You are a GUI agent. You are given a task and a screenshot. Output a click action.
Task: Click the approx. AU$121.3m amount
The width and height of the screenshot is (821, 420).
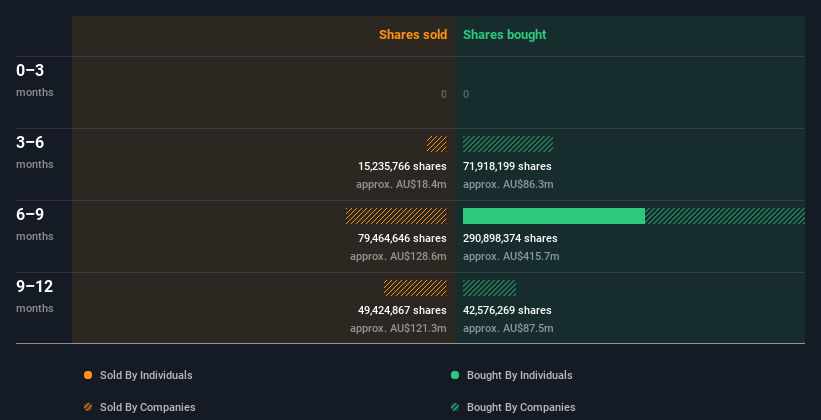pos(398,328)
